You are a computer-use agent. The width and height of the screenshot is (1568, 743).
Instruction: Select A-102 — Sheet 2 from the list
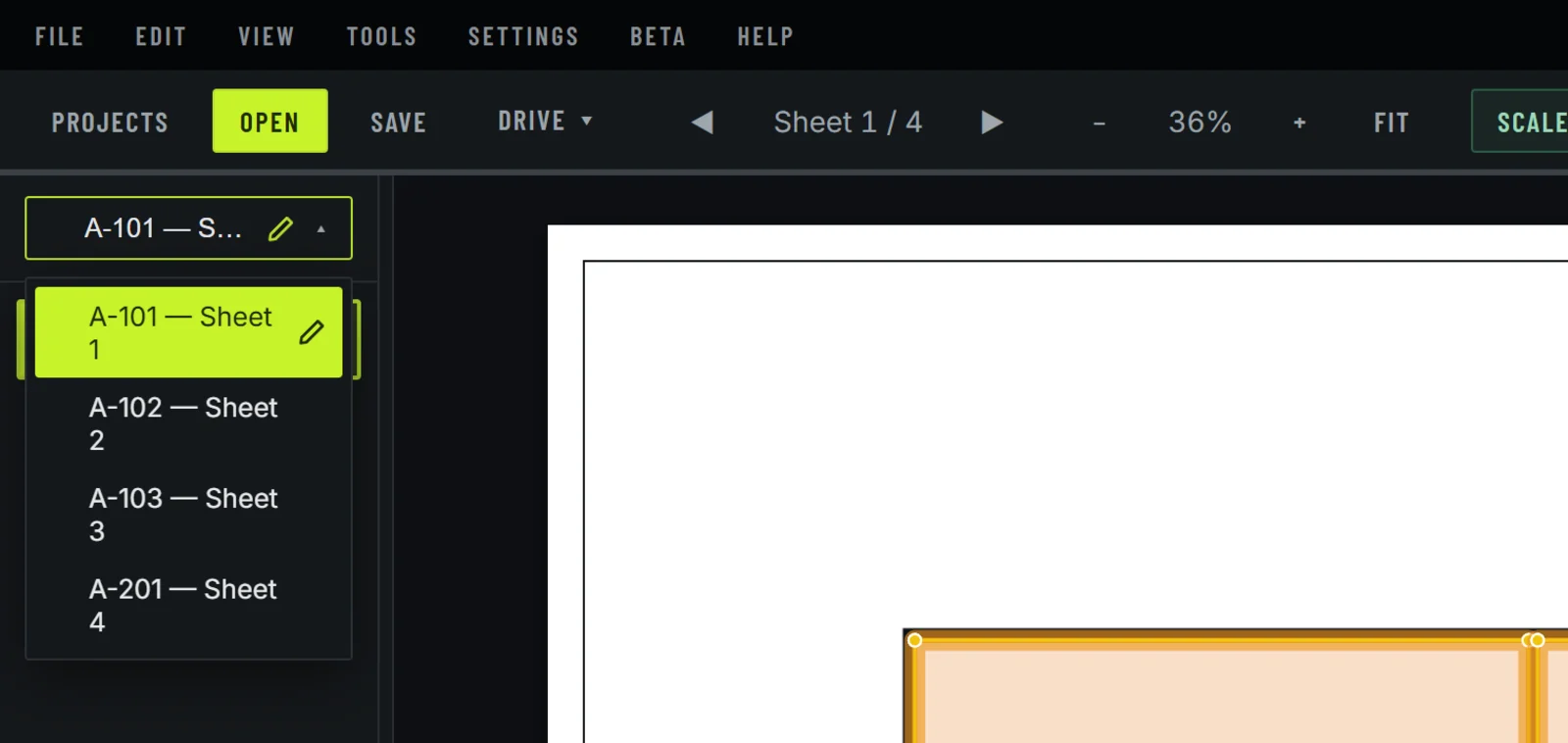[188, 423]
